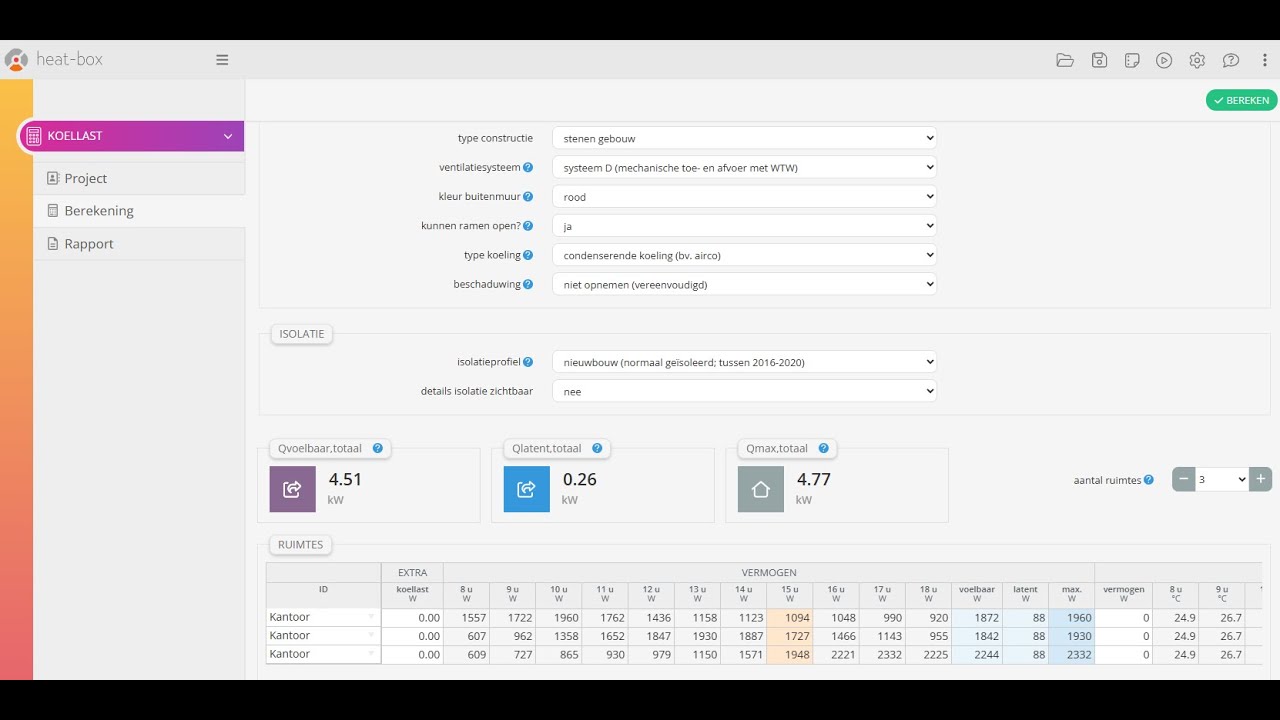Open the type constructie dropdown
This screenshot has height=720, width=1280.
tap(744, 138)
